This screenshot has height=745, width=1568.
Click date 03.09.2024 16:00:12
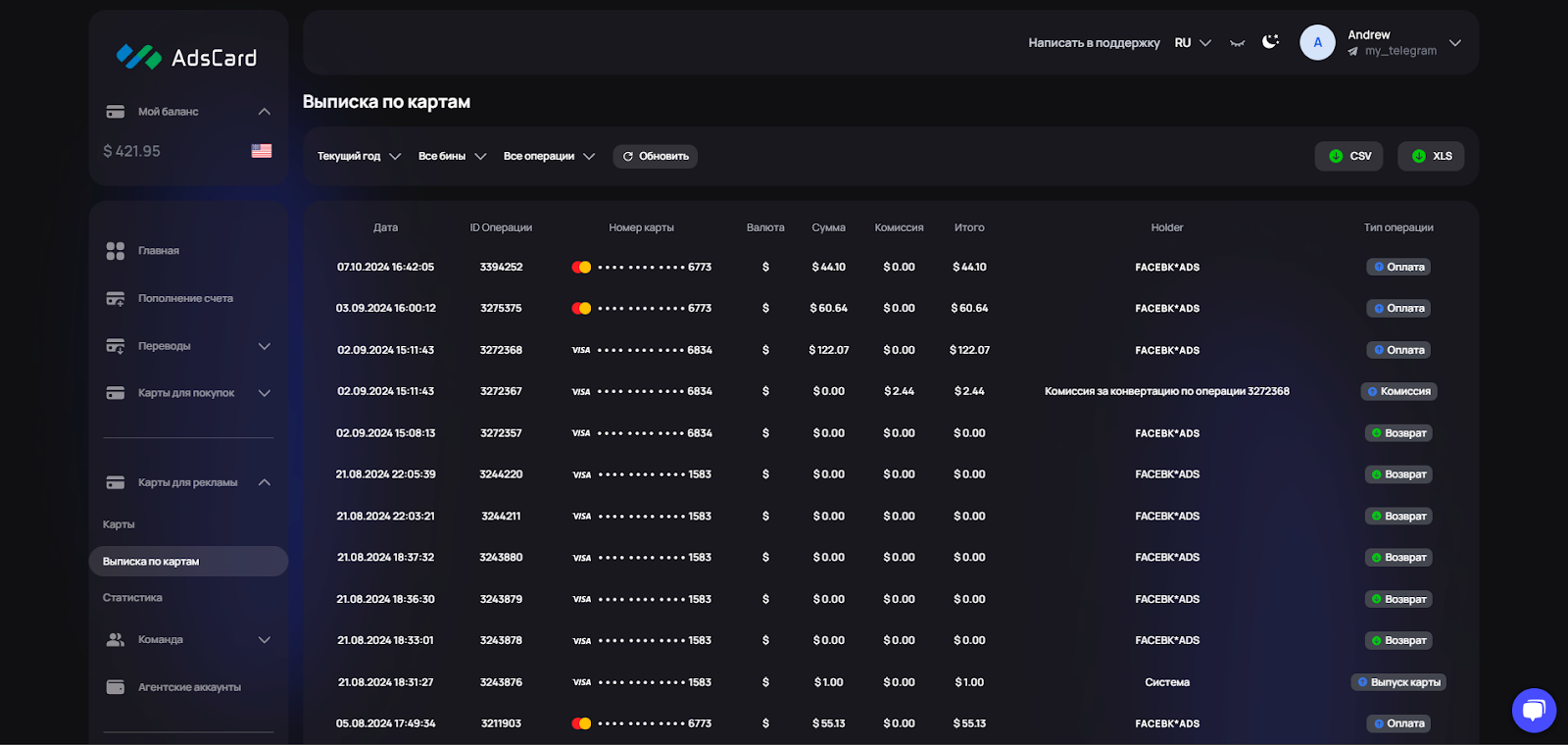tap(385, 308)
